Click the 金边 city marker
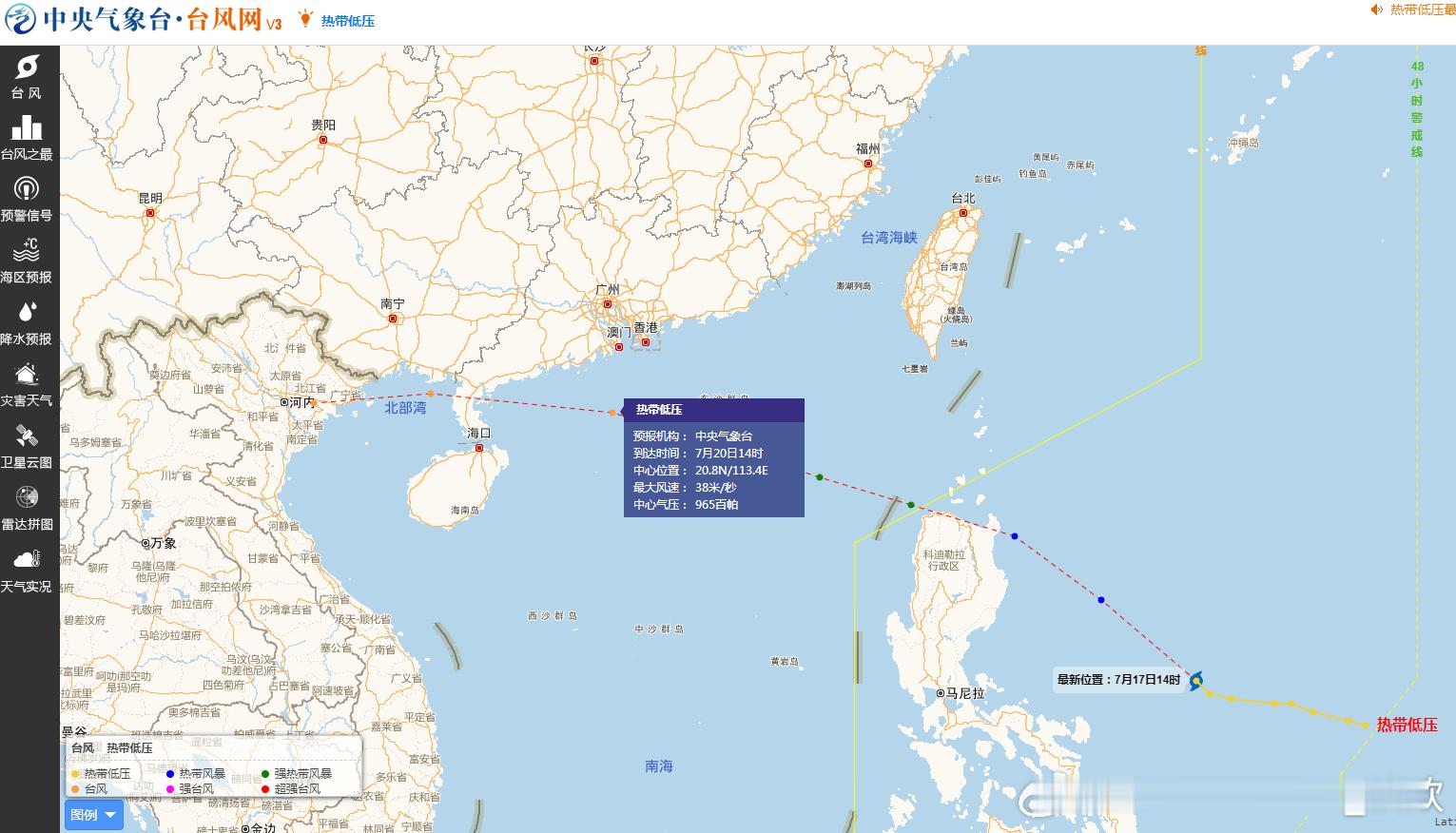1456x833 pixels. (245, 829)
